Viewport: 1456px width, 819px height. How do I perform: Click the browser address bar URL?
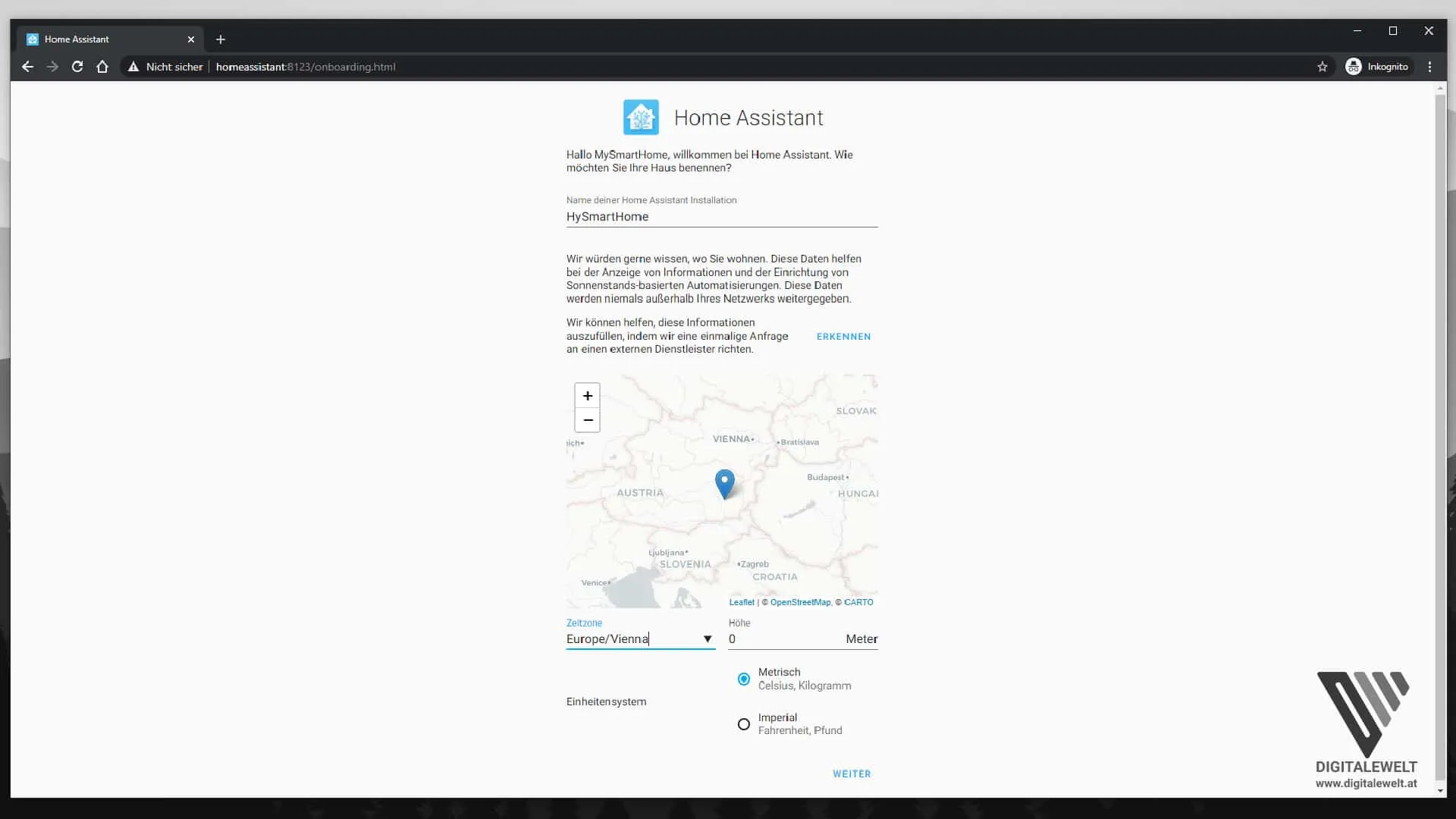pyautogui.click(x=306, y=67)
